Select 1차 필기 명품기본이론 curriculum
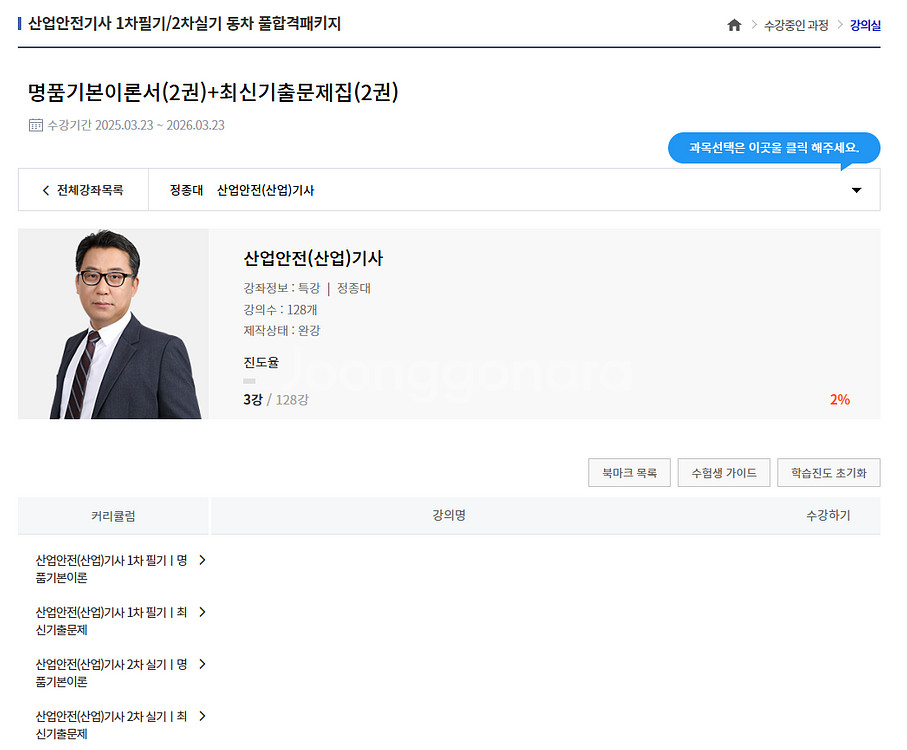This screenshot has width=907, height=750. 111,568
